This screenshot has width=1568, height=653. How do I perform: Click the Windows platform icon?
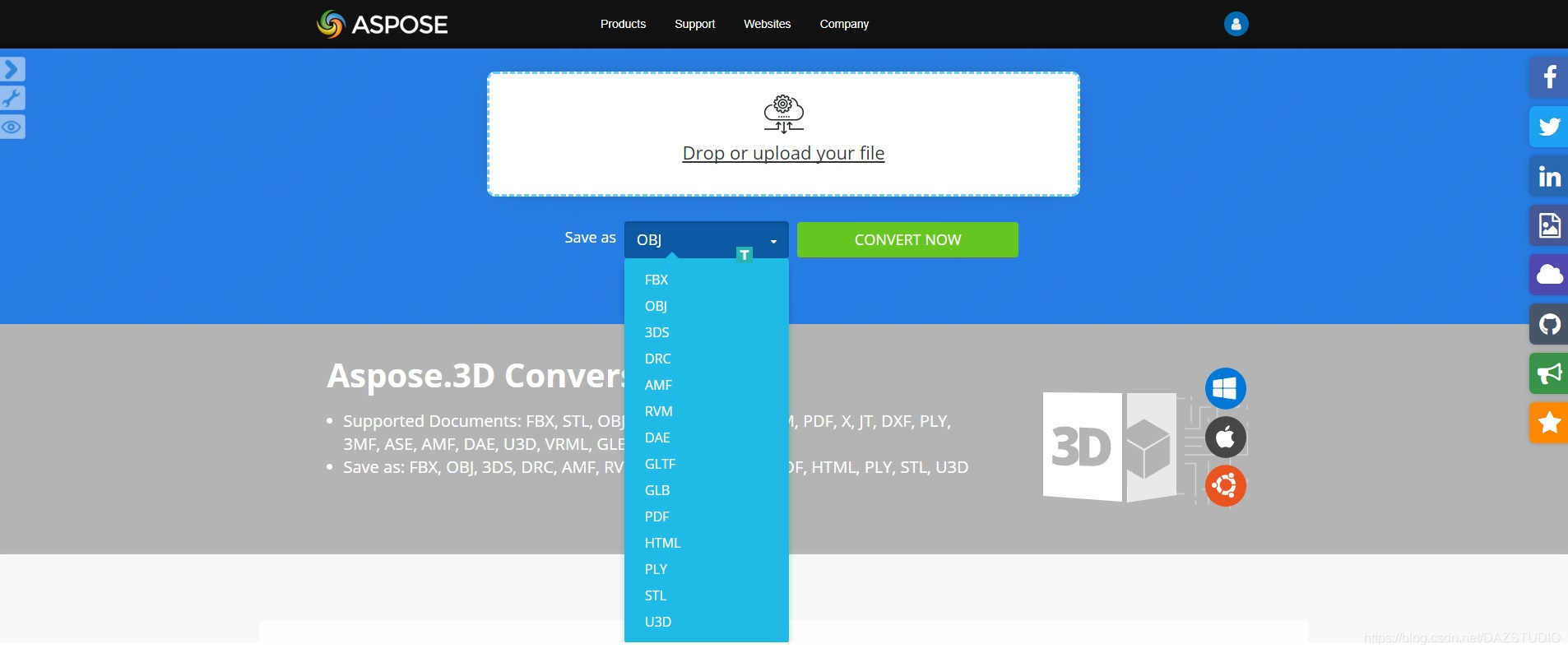click(1226, 388)
